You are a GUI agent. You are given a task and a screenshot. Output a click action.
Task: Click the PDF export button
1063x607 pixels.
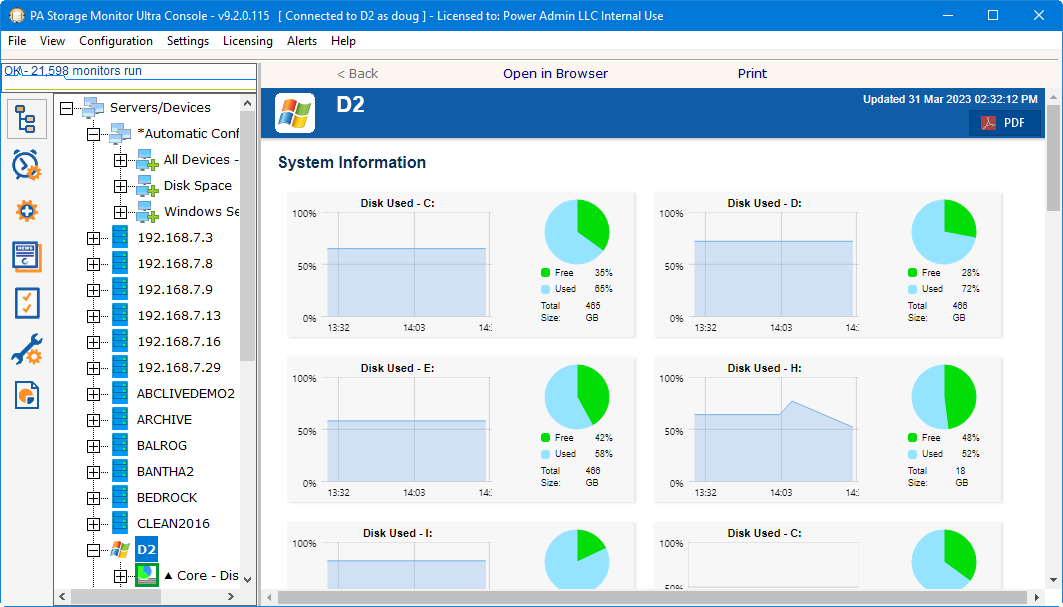tap(1003, 123)
